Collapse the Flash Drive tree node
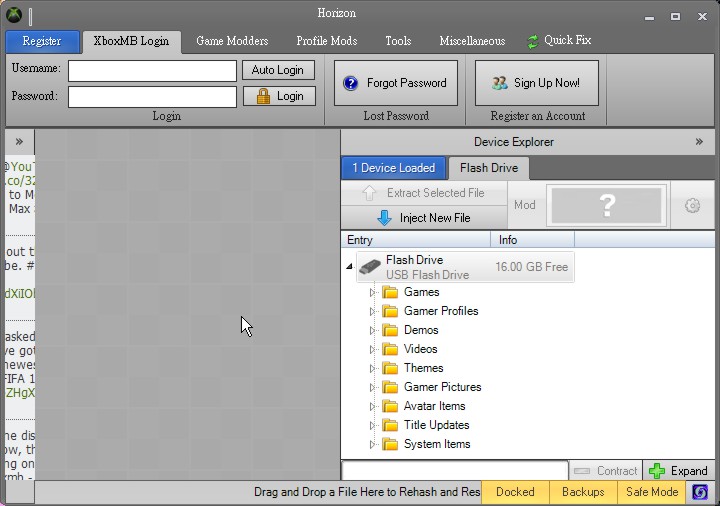The image size is (720, 506). [349, 266]
